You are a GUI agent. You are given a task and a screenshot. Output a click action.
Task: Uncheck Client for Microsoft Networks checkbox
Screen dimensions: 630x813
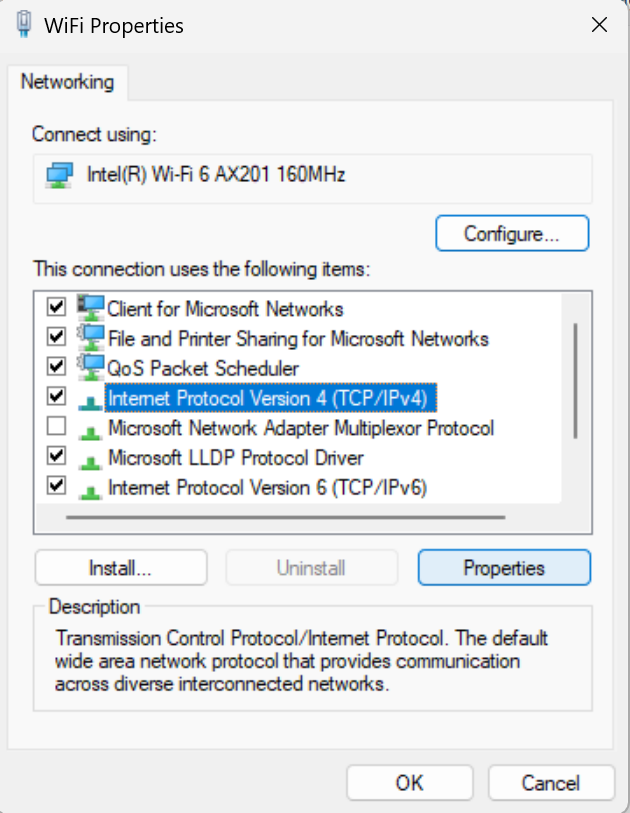point(57,307)
